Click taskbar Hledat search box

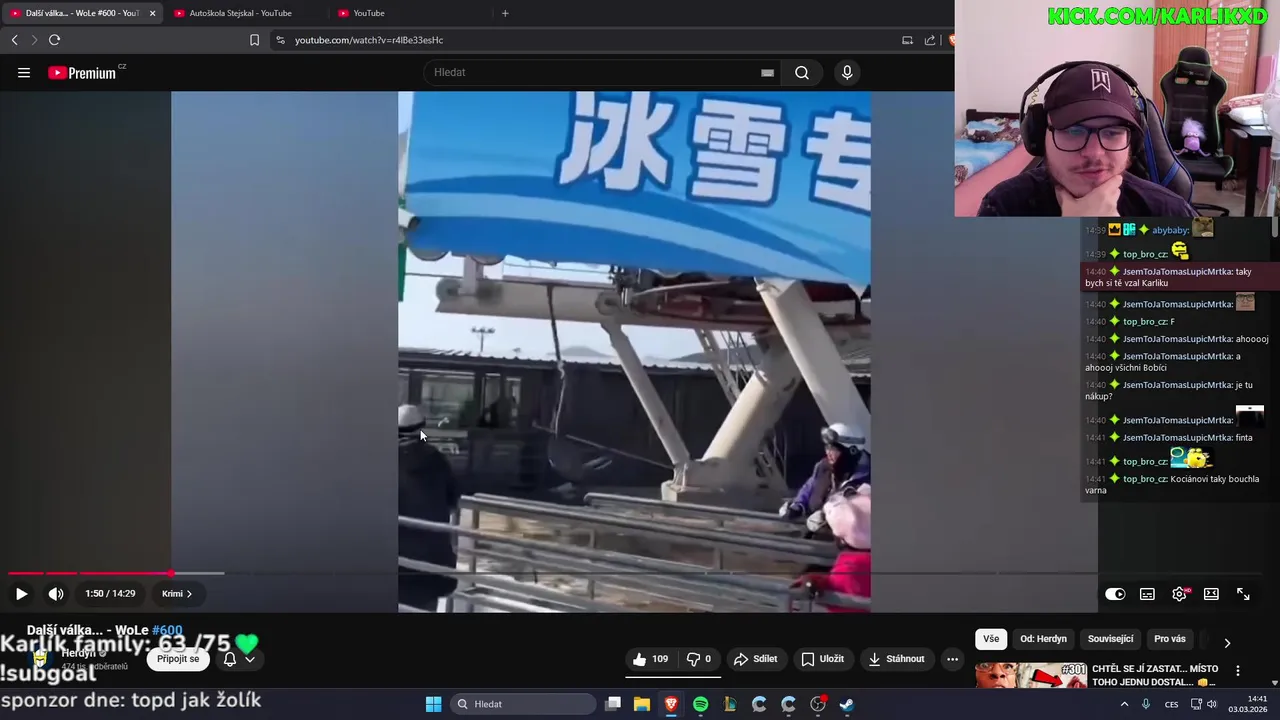tap(523, 704)
